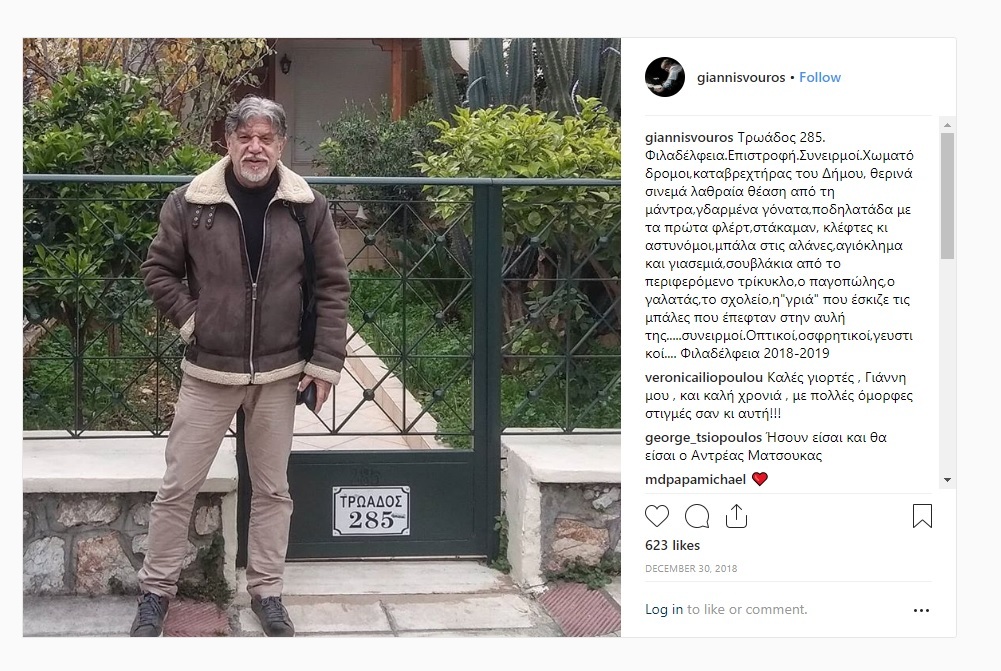Open comments via the speech bubble icon
Screen dimensions: 1001x671
[x=696, y=516]
